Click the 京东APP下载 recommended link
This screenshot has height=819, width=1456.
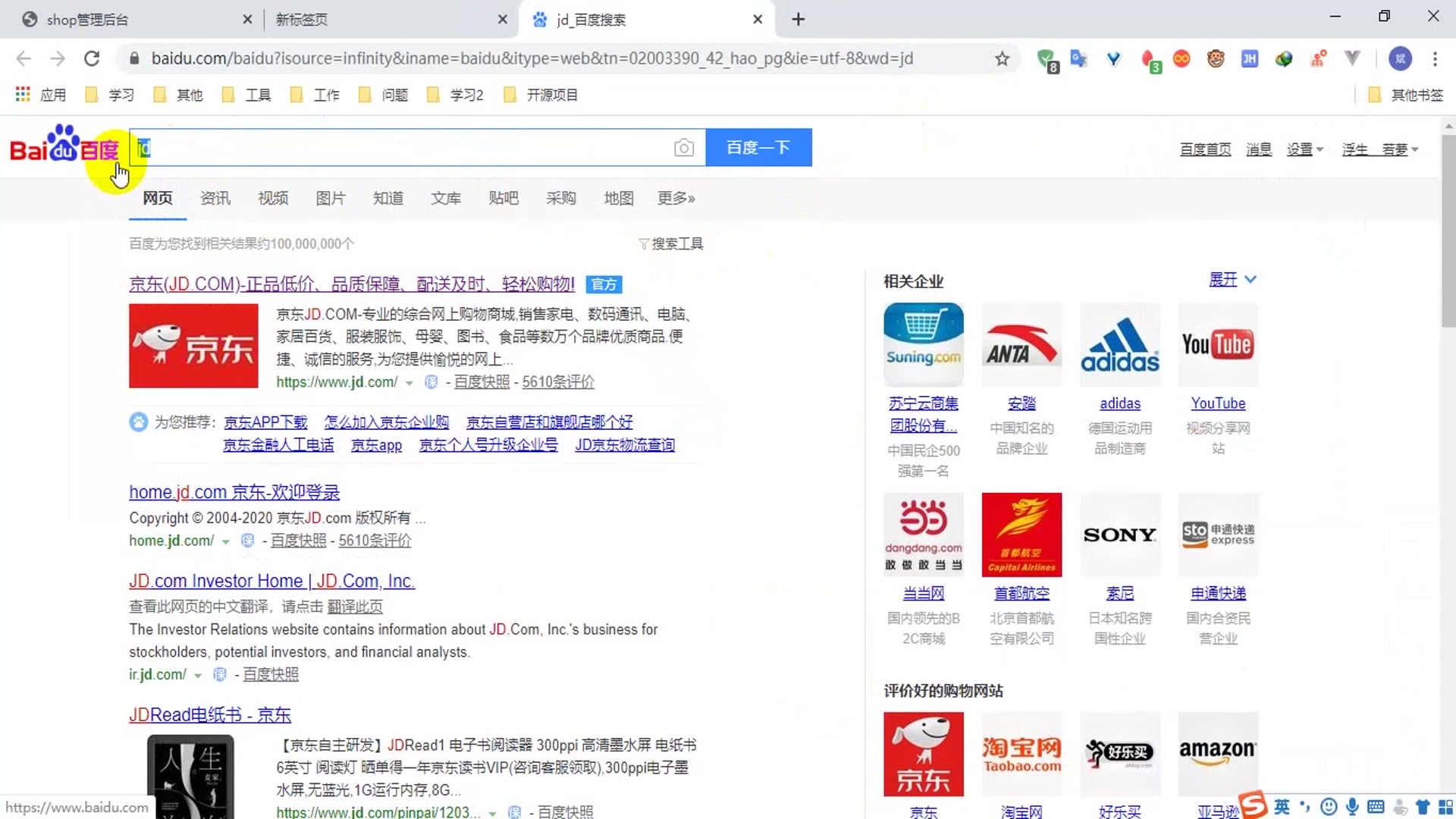[x=265, y=422]
